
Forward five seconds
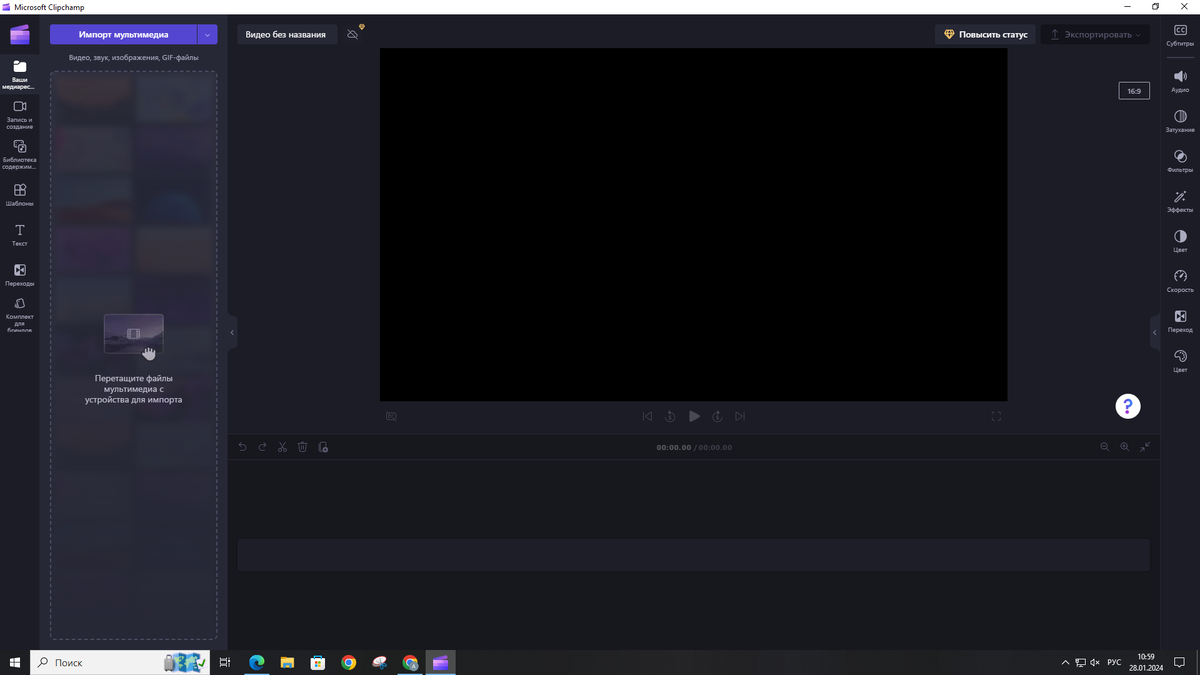718,416
